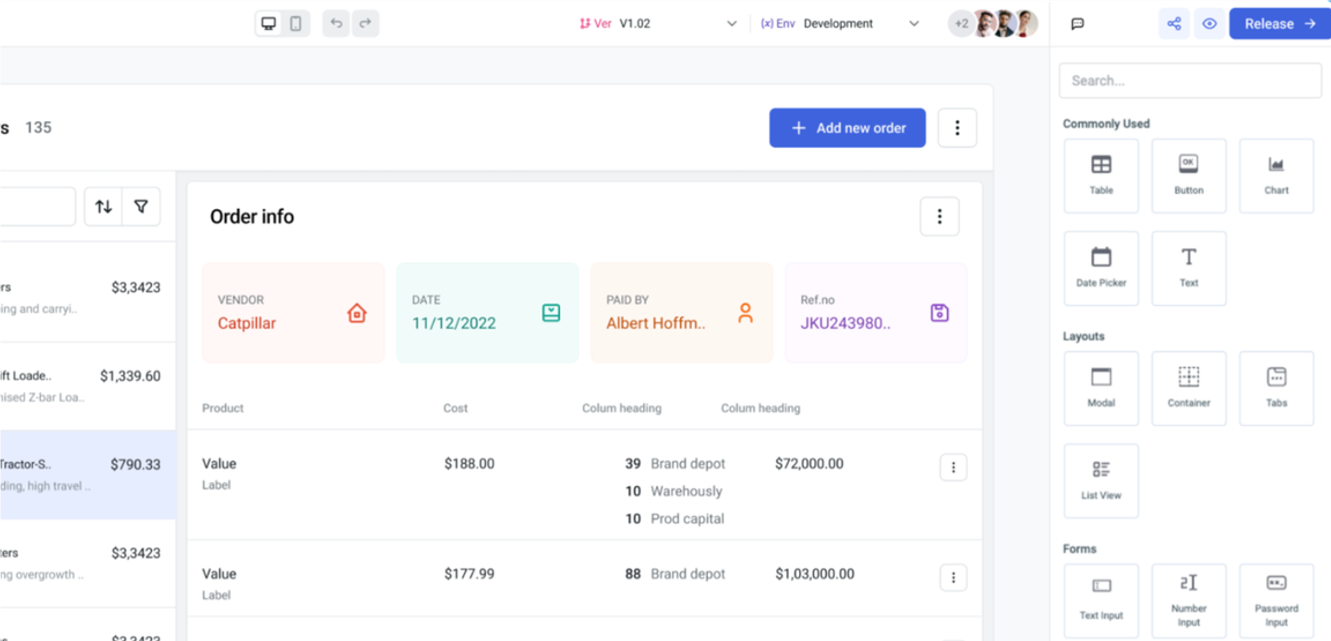Click the filter funnel icon

point(141,207)
